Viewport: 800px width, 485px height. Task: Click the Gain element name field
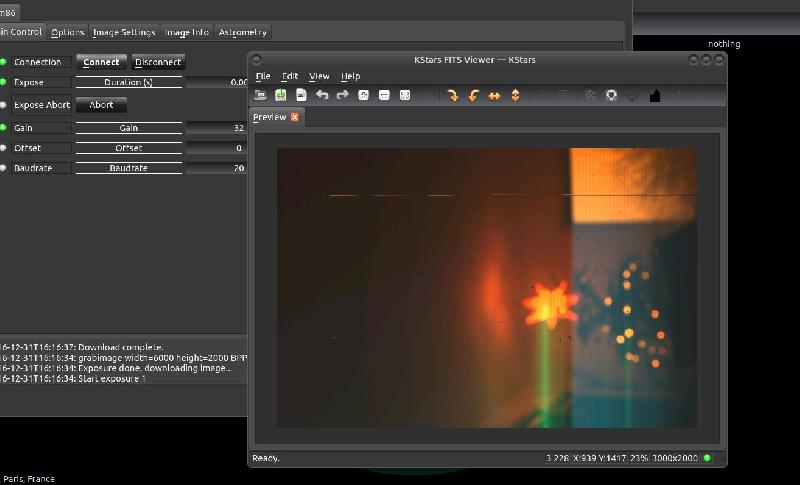coord(129,128)
